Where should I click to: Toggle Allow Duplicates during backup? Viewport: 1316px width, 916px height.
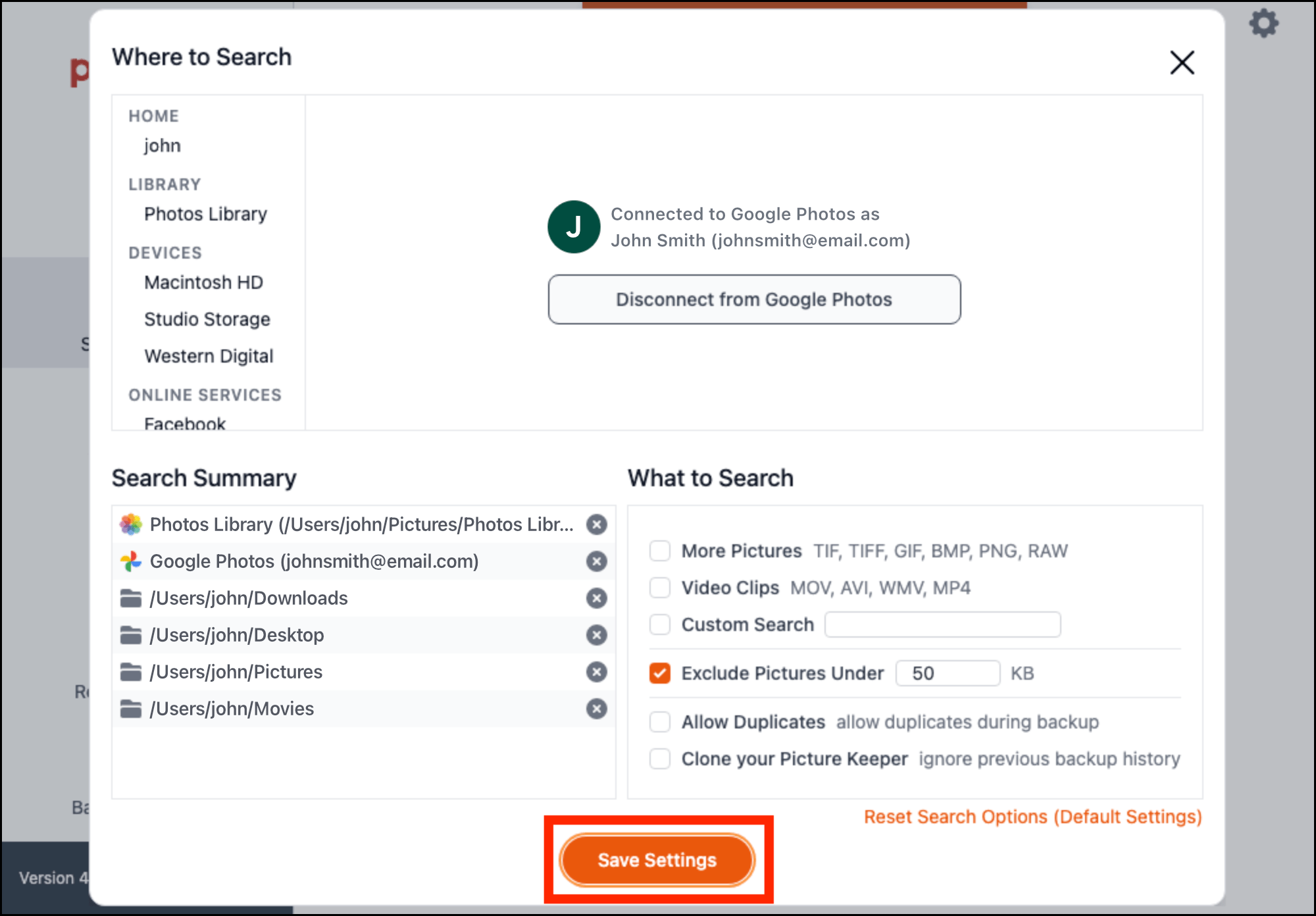click(659, 722)
